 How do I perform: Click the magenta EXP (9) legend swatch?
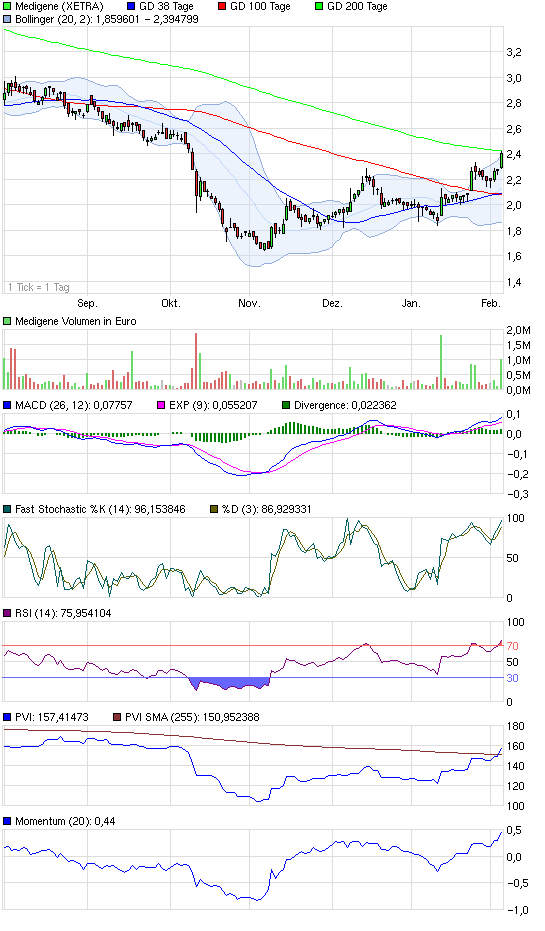coord(161,405)
